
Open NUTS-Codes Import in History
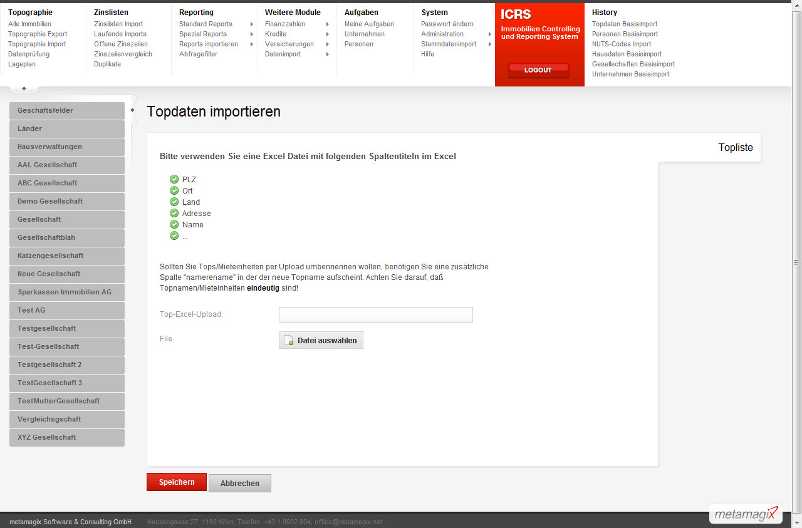621,44
